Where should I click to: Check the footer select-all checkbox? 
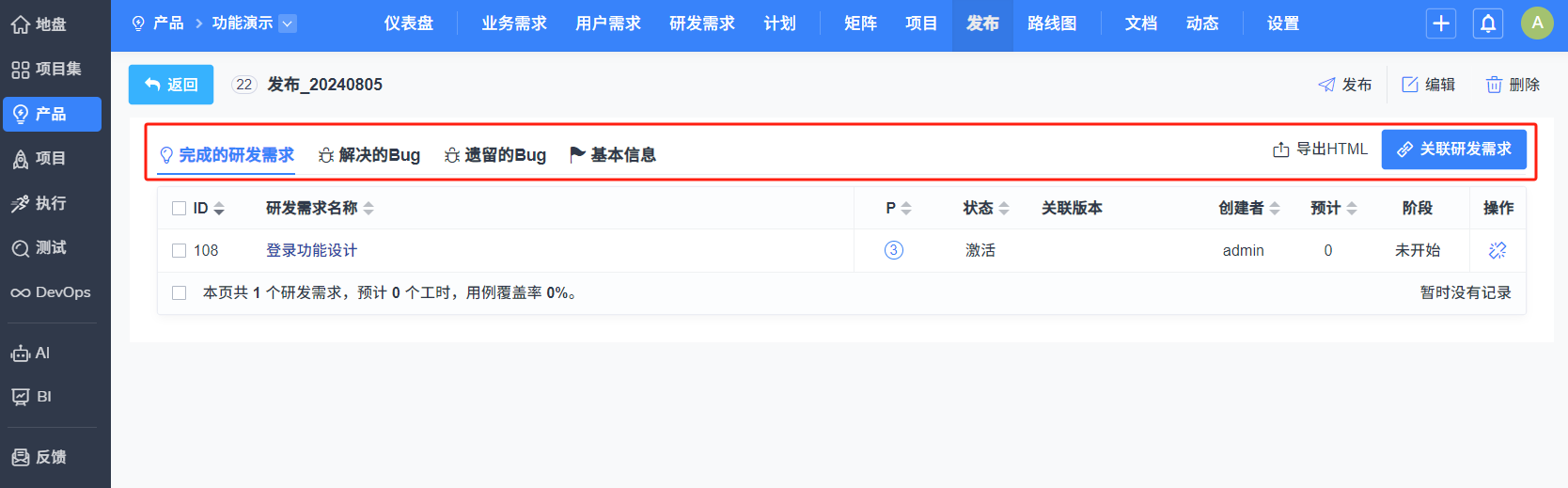pos(180,292)
